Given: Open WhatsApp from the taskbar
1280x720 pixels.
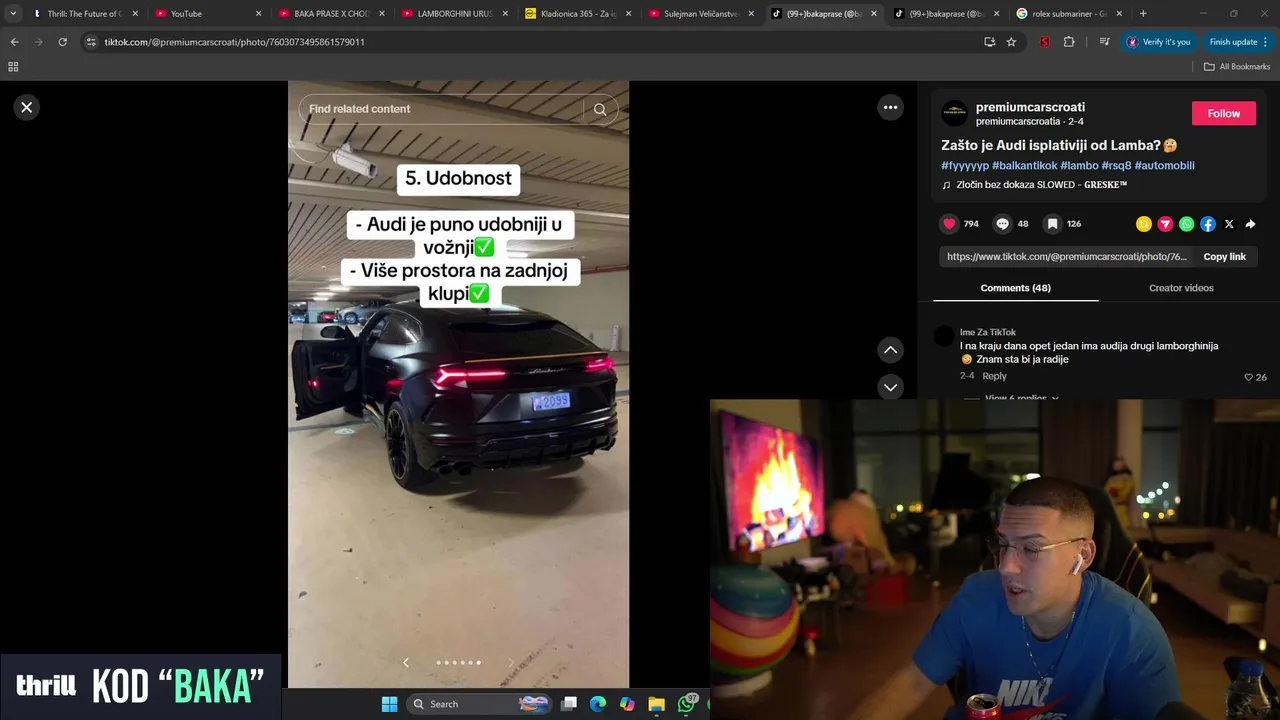Looking at the screenshot, I should tap(686, 704).
